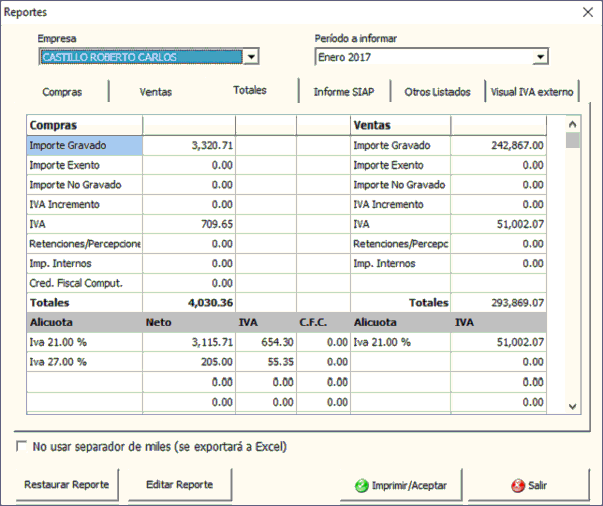603x506 pixels.
Task: Open the Ventas tab
Action: 156,92
